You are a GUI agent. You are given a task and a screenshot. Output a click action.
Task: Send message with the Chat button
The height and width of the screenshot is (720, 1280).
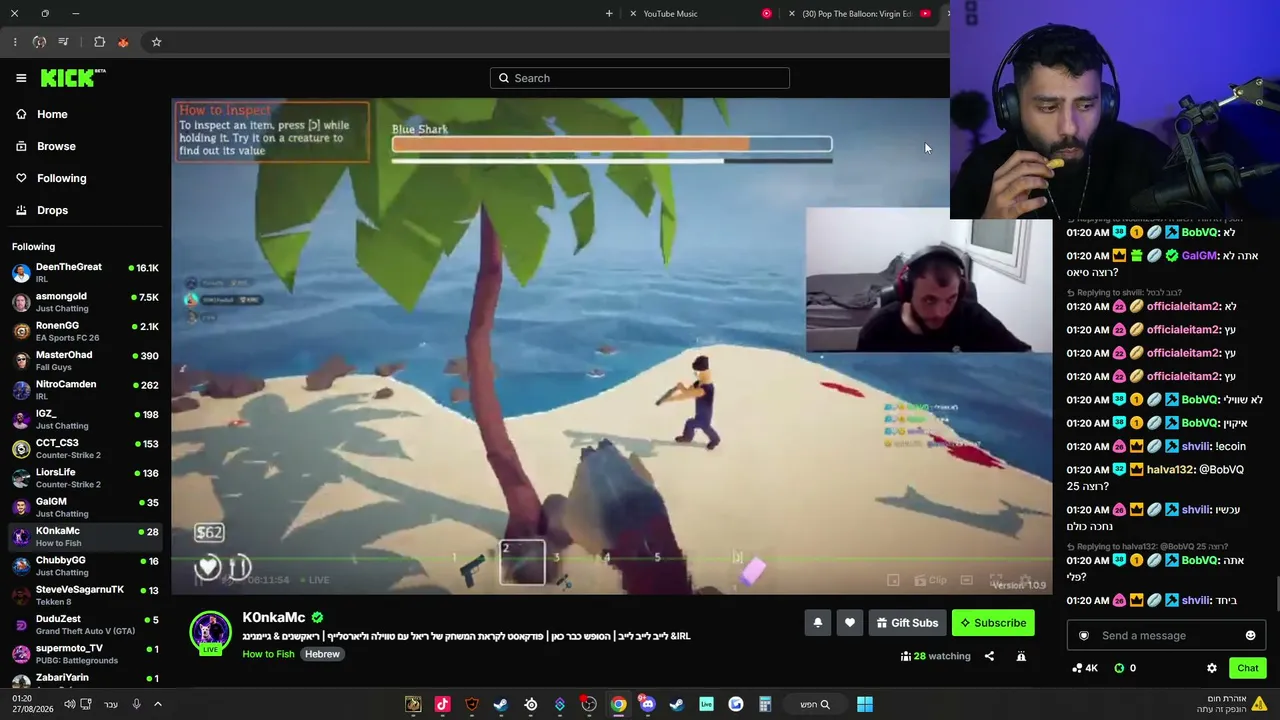tap(1247, 668)
